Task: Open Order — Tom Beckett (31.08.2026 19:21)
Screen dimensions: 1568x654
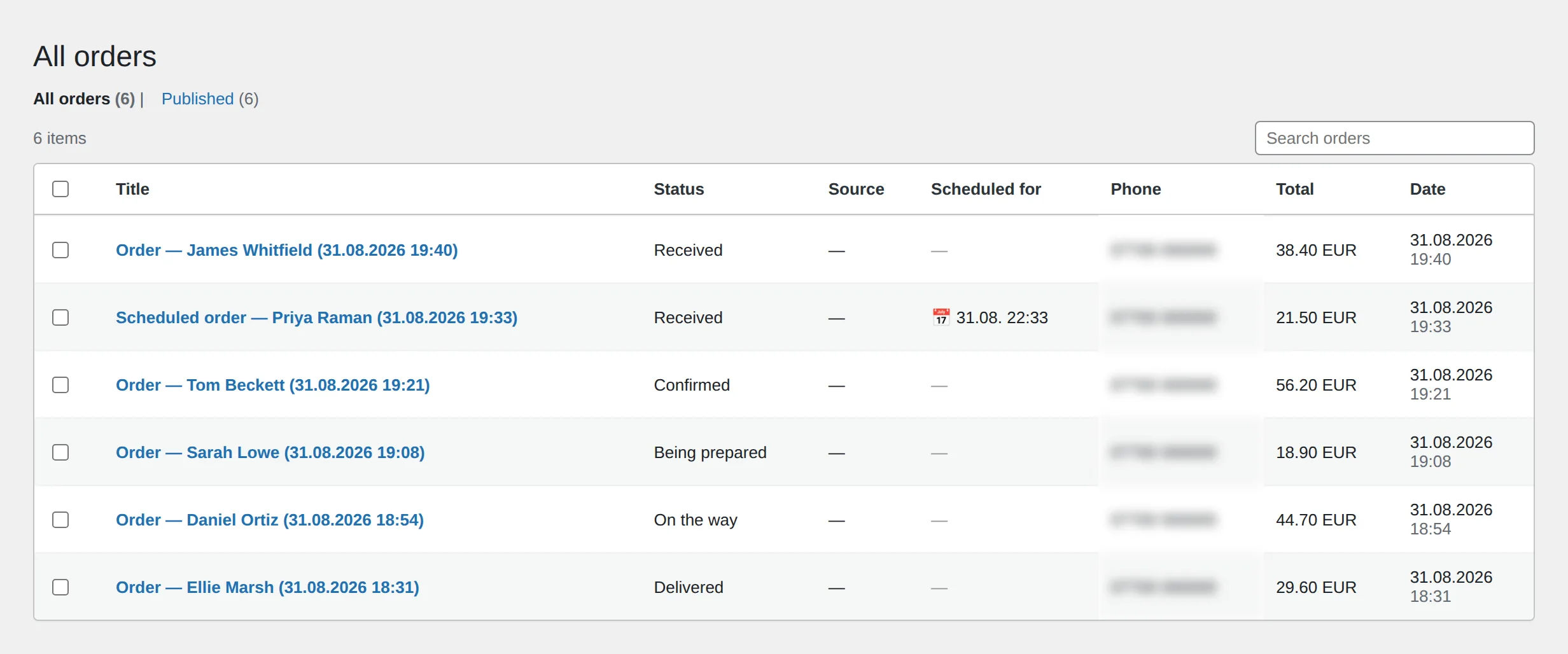Action: point(273,385)
